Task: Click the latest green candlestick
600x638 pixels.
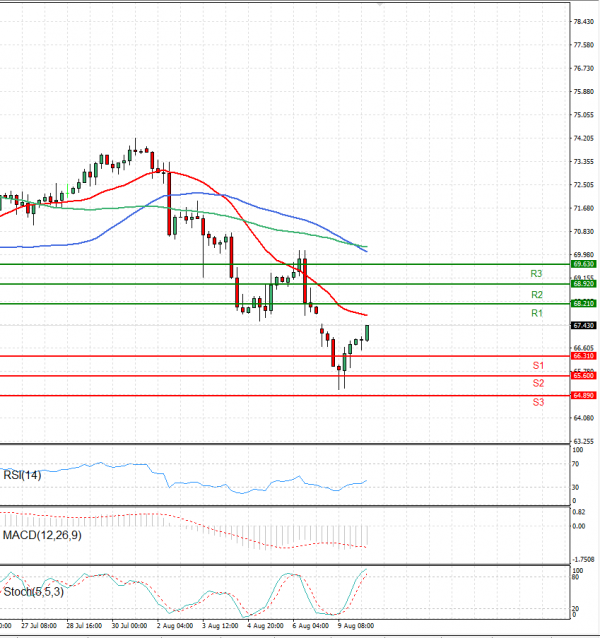Action: (x=367, y=333)
